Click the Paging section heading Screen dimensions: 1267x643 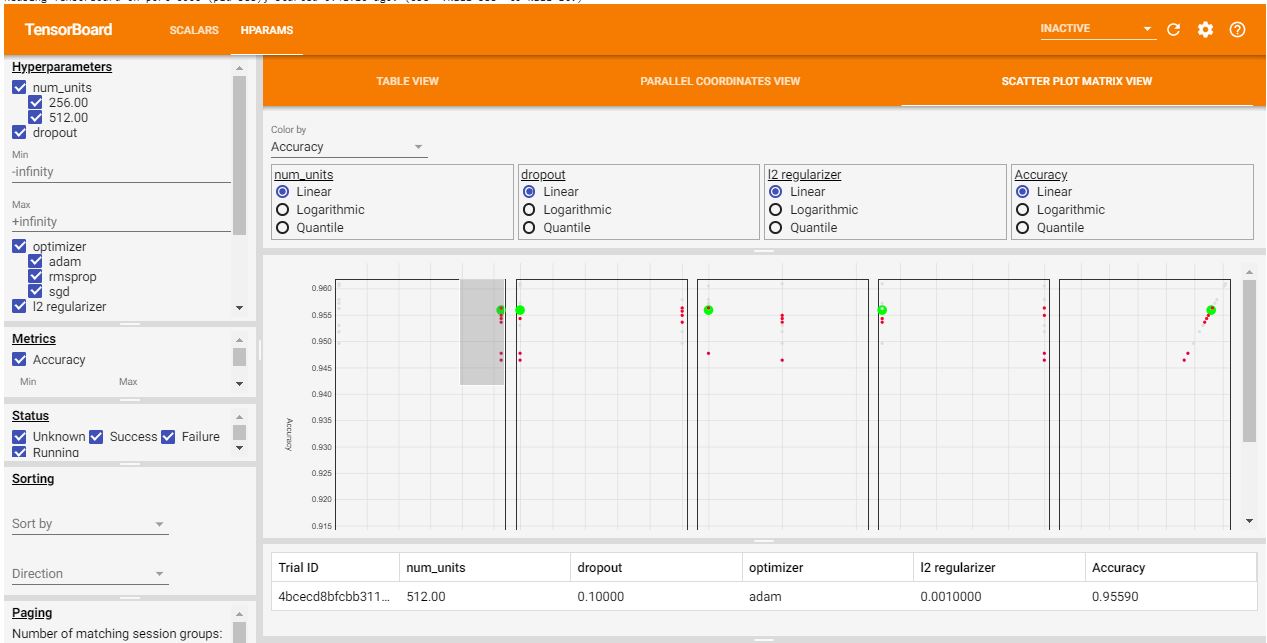(x=32, y=613)
